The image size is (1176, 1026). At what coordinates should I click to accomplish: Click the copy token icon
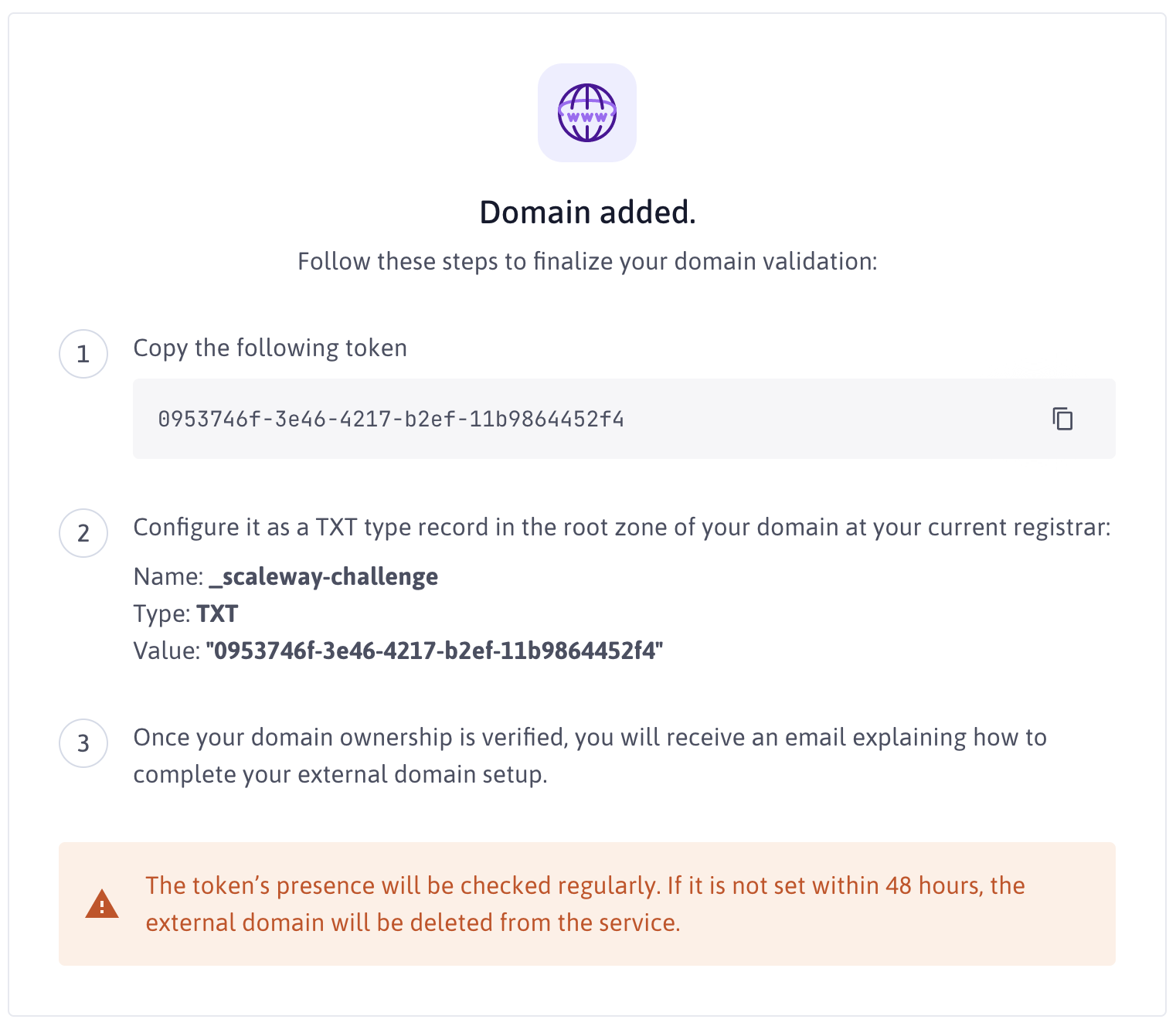click(x=1062, y=419)
